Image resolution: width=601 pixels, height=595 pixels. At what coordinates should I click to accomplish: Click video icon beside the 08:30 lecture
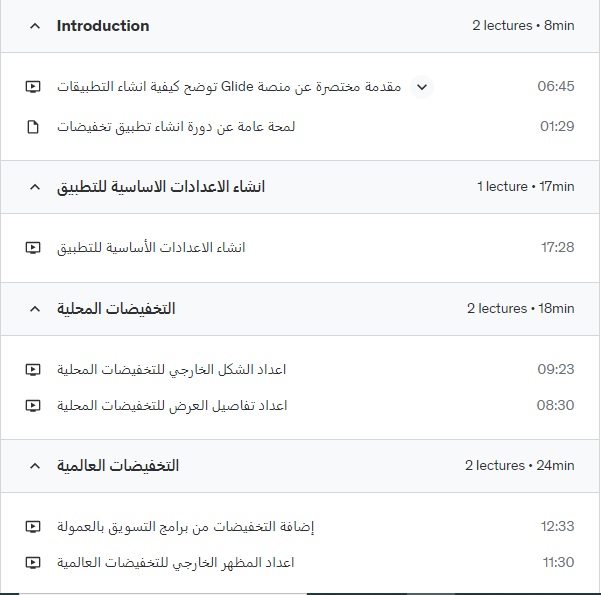(x=33, y=406)
